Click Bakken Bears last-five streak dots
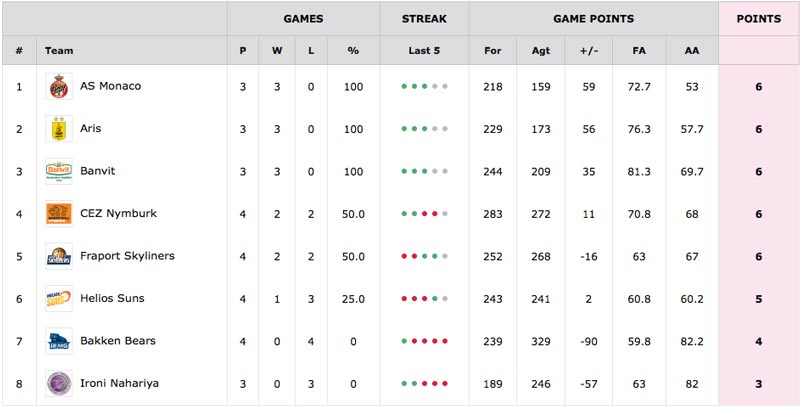The image size is (800, 406). click(424, 341)
